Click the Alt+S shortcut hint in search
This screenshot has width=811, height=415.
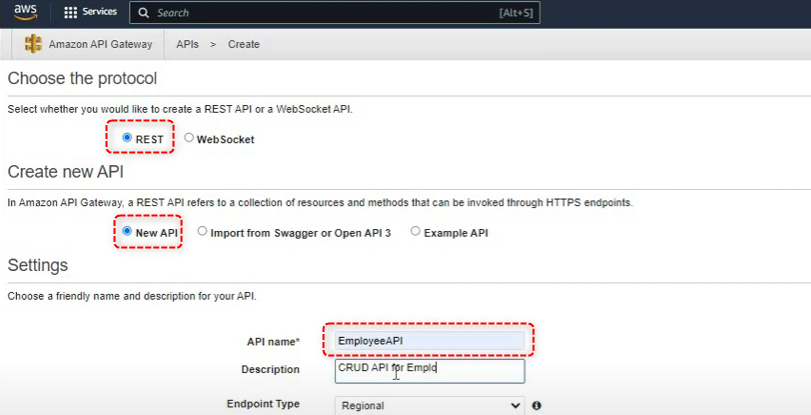click(x=516, y=13)
